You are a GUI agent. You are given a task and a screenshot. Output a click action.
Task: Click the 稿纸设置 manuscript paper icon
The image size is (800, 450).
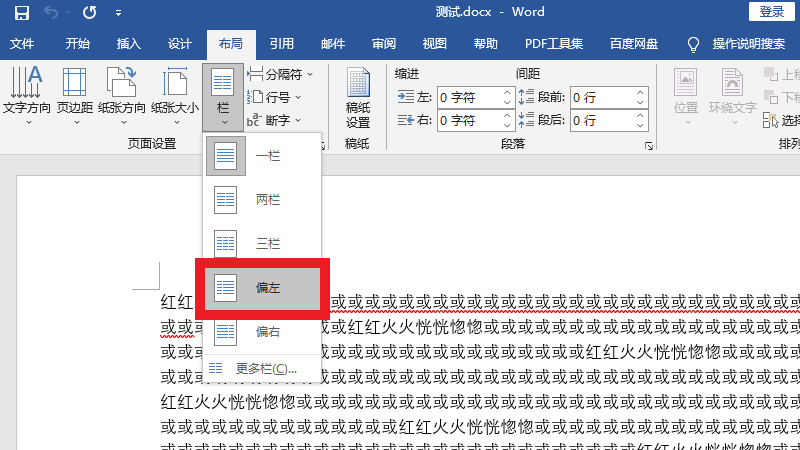tap(357, 98)
